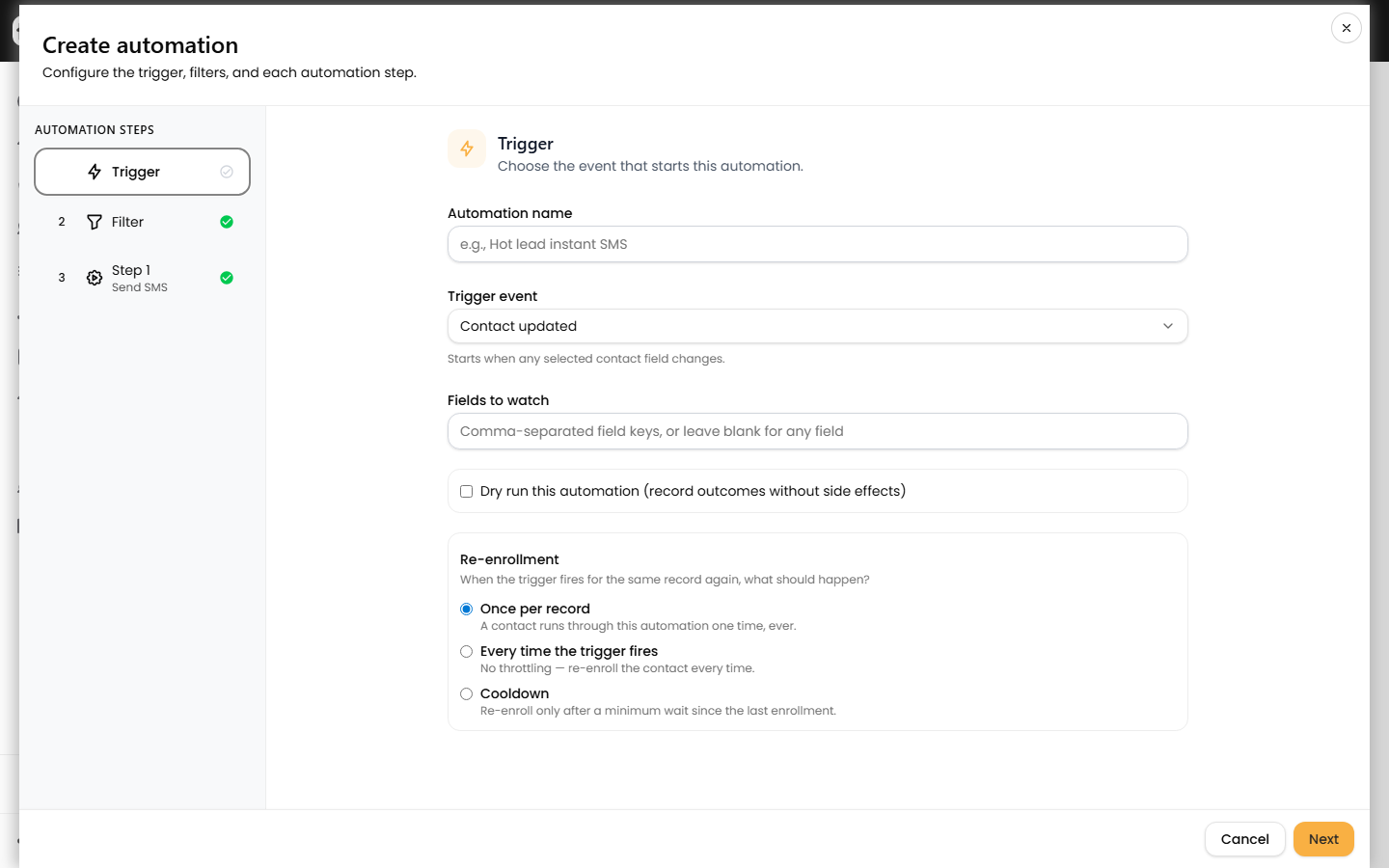Screen dimensions: 1389x868
Task: Click the funnel Filter icon in sidebar
Action: click(95, 222)
